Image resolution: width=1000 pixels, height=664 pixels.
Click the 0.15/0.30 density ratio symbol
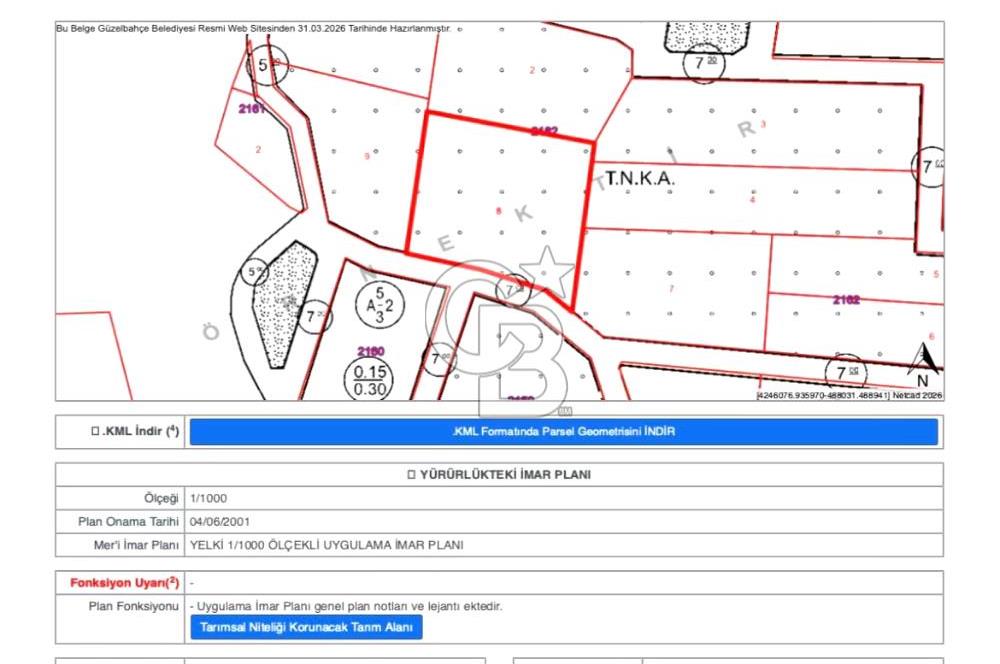[x=370, y=382]
